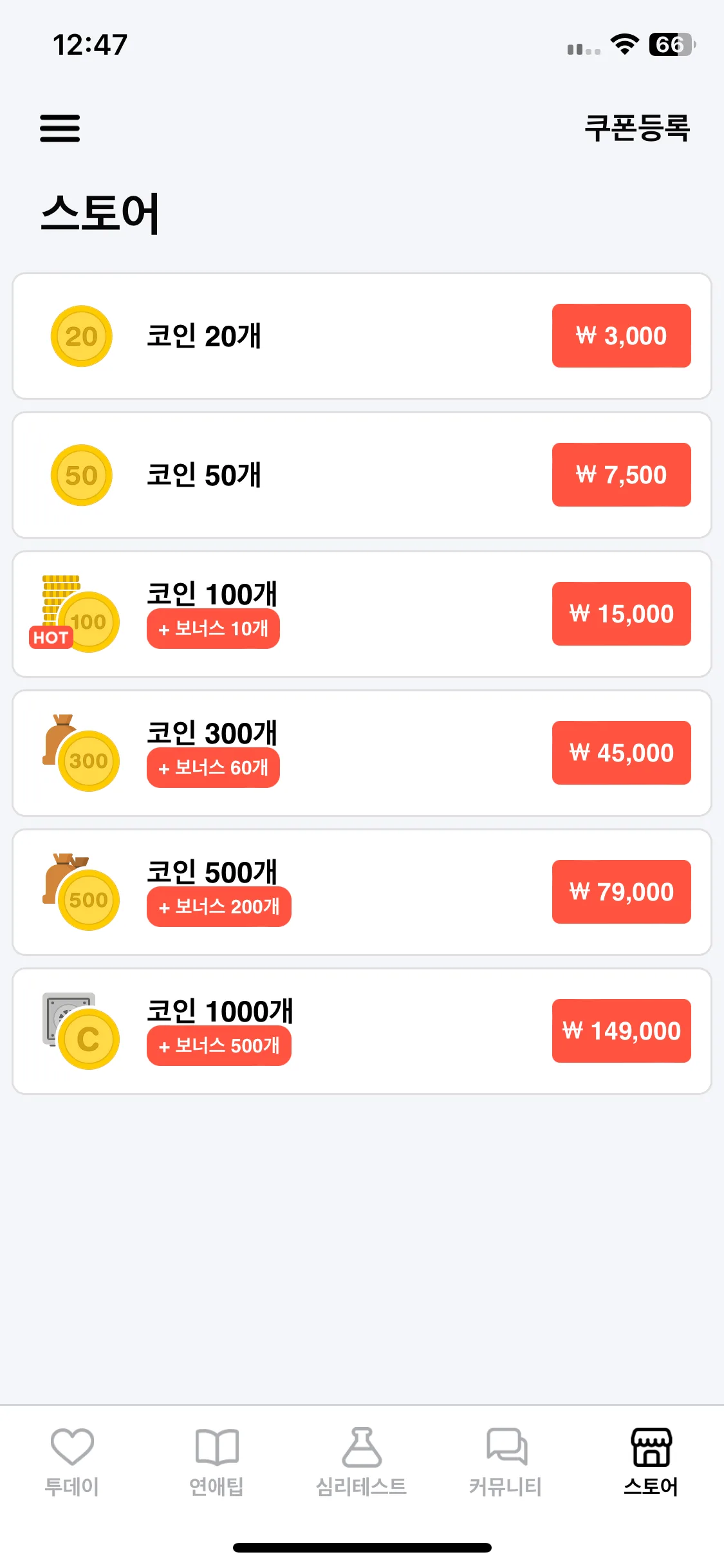Select the 스토어 shop tab

tap(651, 1462)
